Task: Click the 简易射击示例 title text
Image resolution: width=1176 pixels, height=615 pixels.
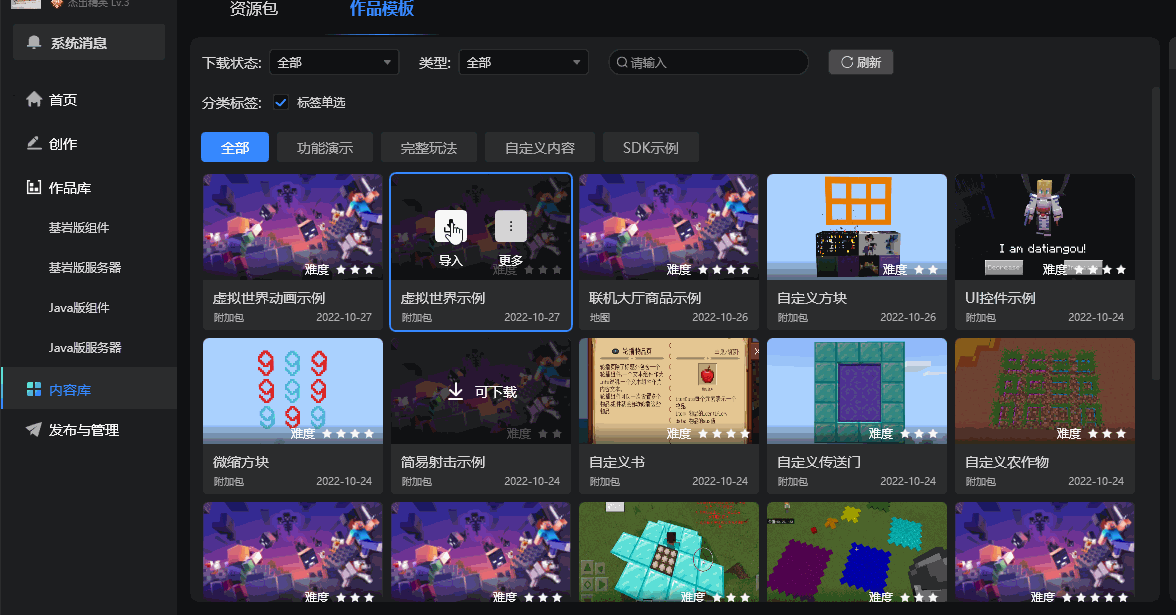Action: pyautogui.click(x=442, y=462)
